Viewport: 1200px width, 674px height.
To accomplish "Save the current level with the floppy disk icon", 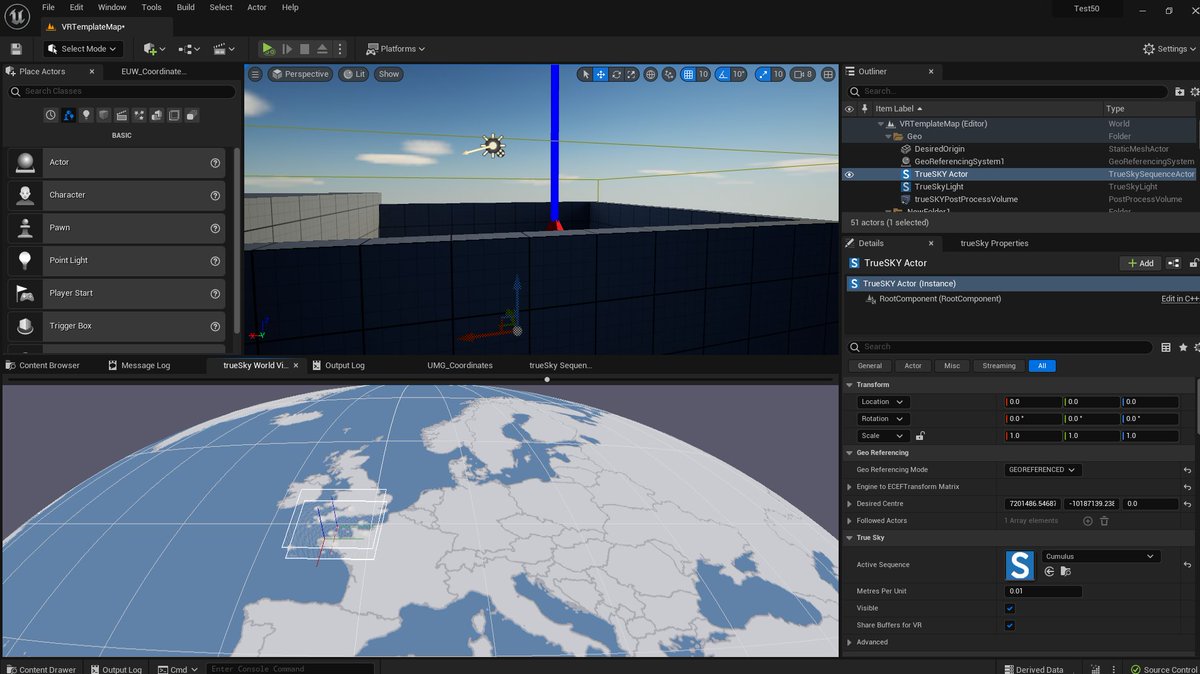I will tap(16, 48).
